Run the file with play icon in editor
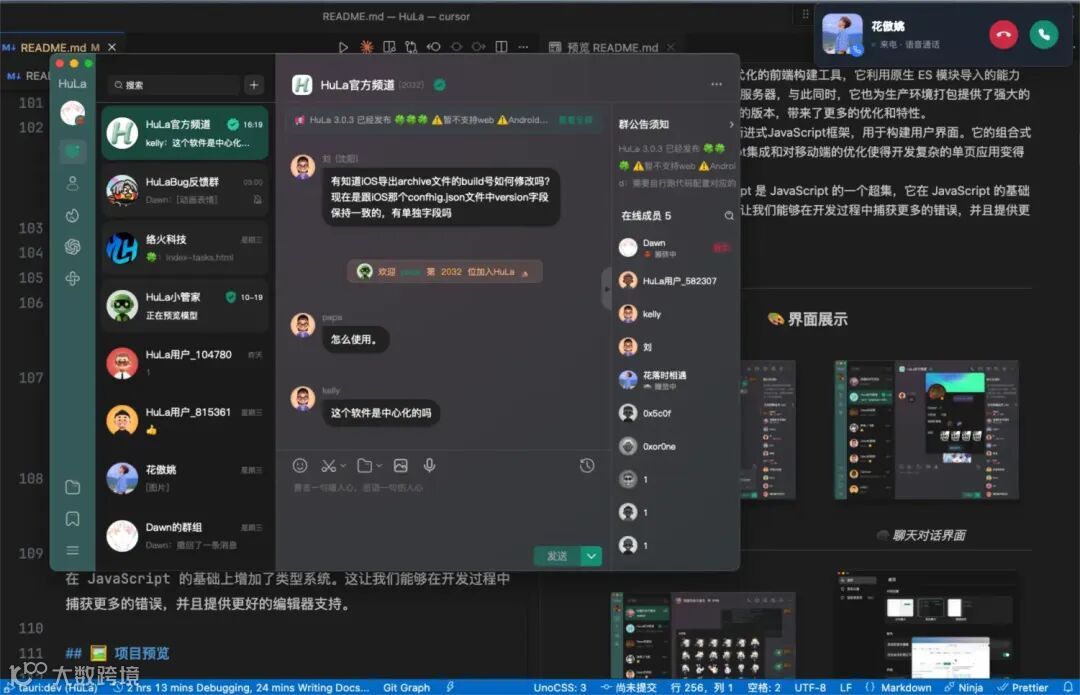Image resolution: width=1080 pixels, height=695 pixels. pyautogui.click(x=343, y=47)
